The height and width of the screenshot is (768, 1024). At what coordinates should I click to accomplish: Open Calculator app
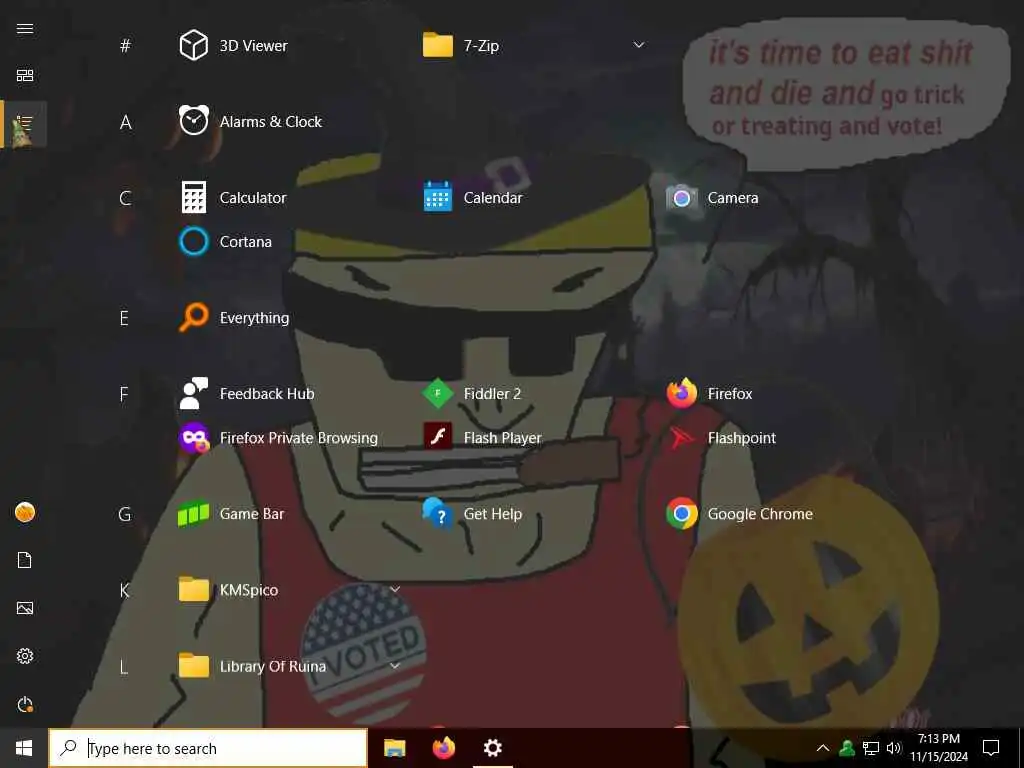232,197
